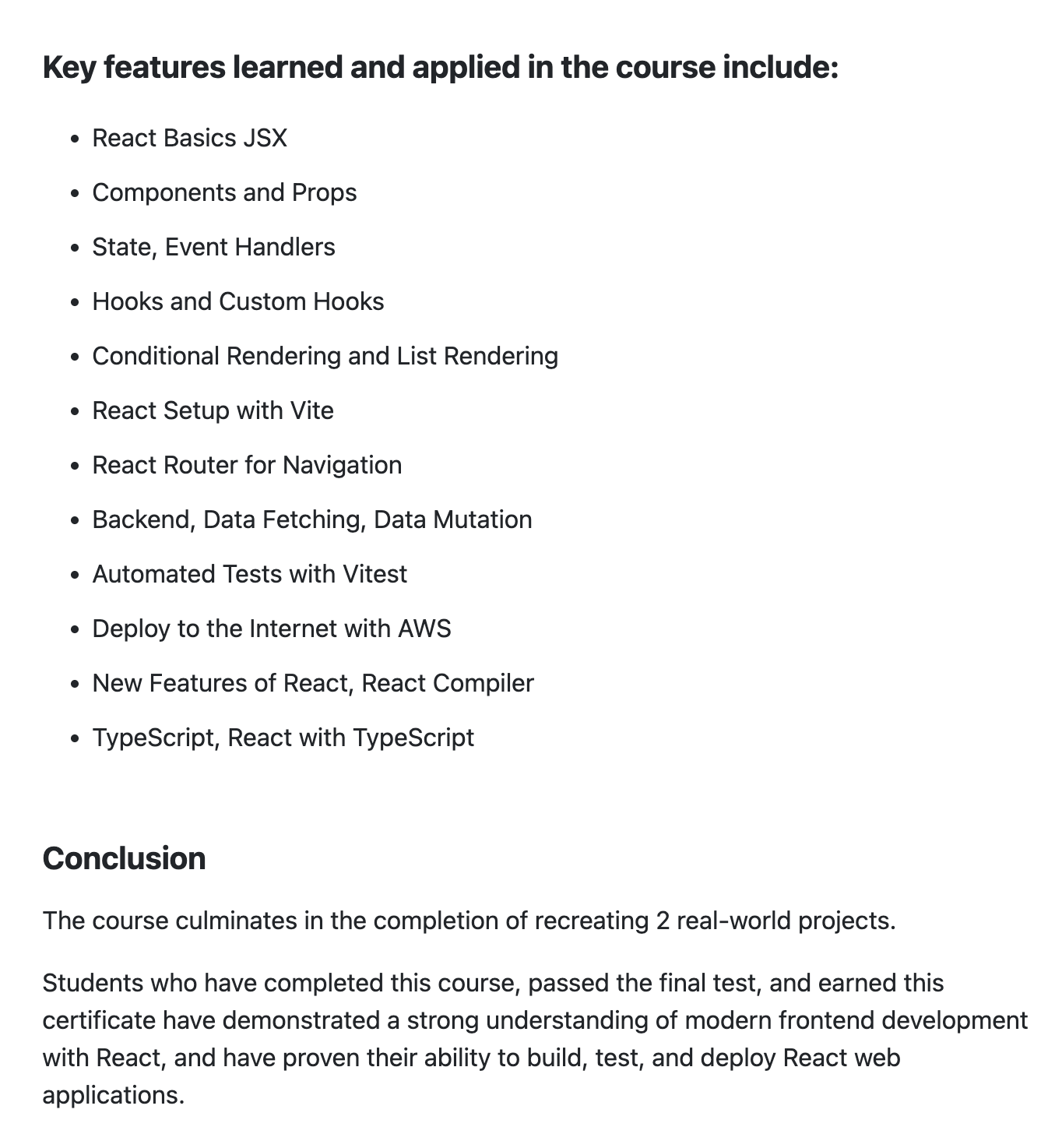Click the sentence about recreating 2 real-world projects

point(469,921)
